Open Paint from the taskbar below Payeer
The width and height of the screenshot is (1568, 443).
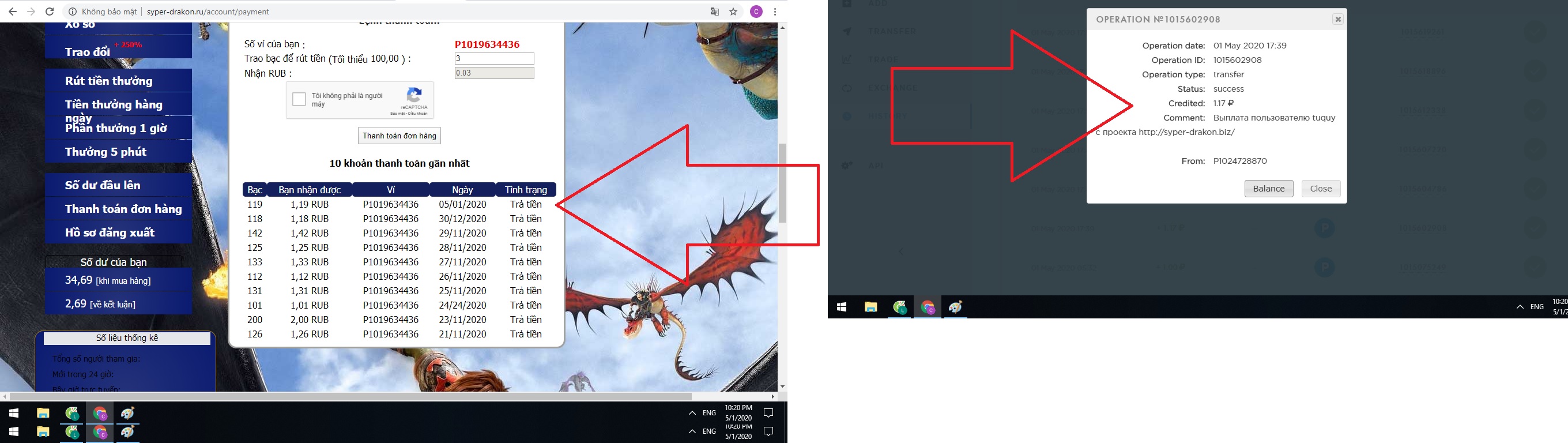coord(956,307)
